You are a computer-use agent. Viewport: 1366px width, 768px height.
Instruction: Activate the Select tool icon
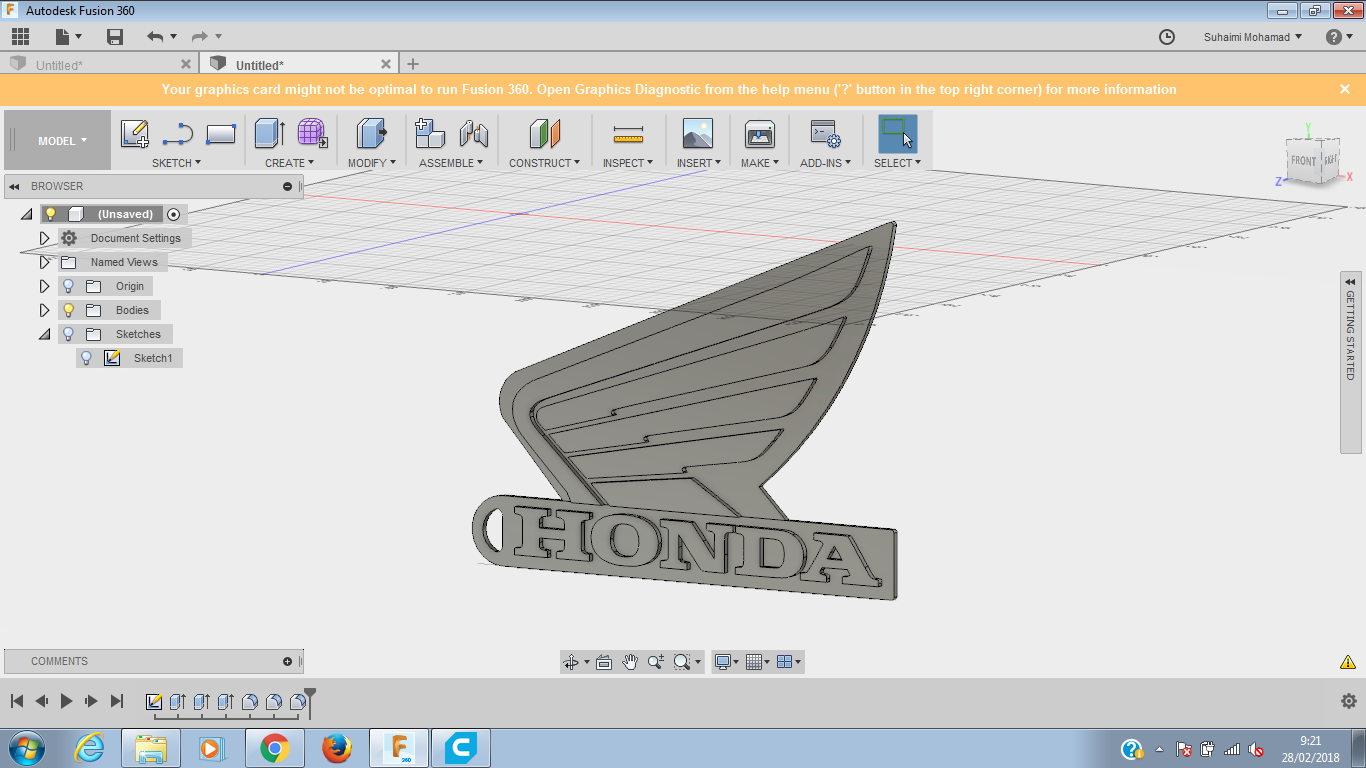897,133
